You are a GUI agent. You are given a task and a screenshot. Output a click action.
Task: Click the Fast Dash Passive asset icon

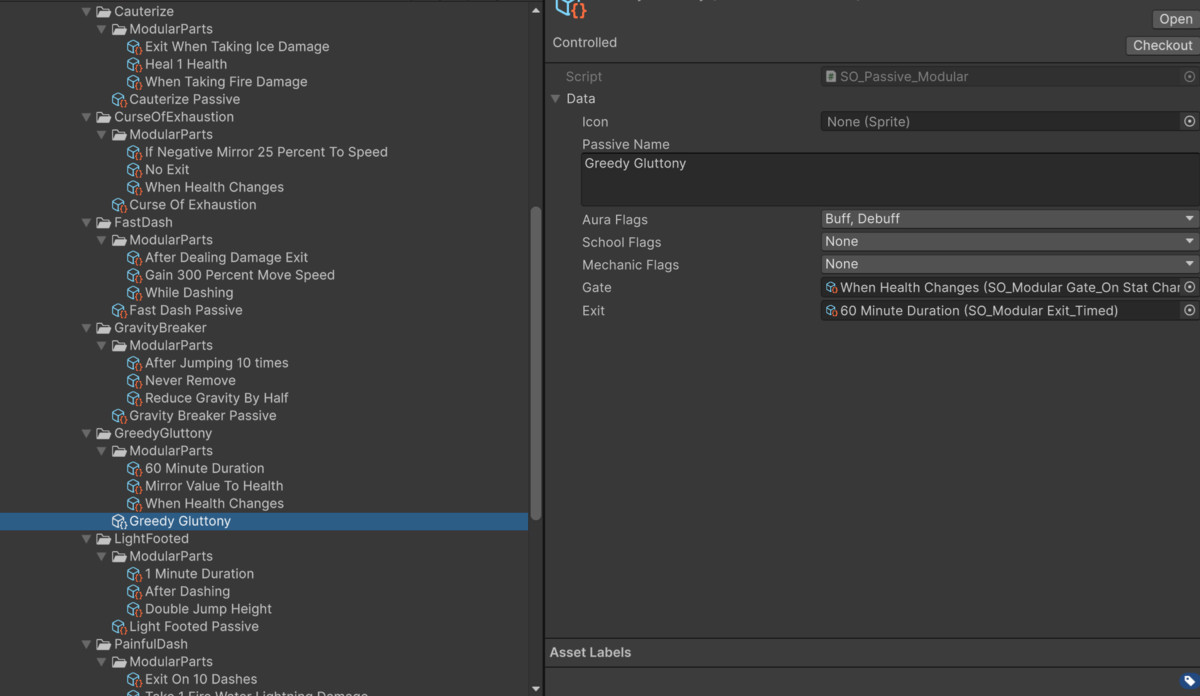(119, 311)
